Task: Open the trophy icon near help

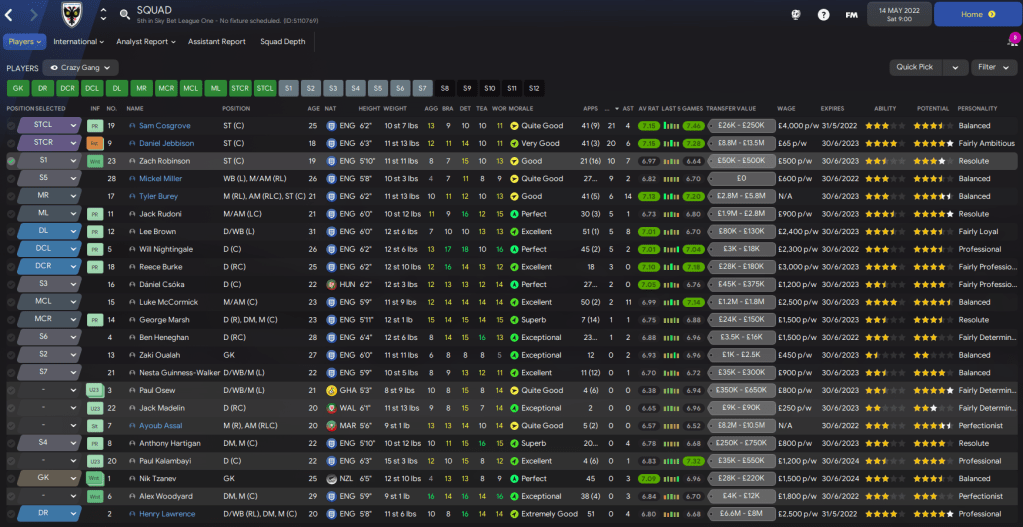Action: click(796, 15)
